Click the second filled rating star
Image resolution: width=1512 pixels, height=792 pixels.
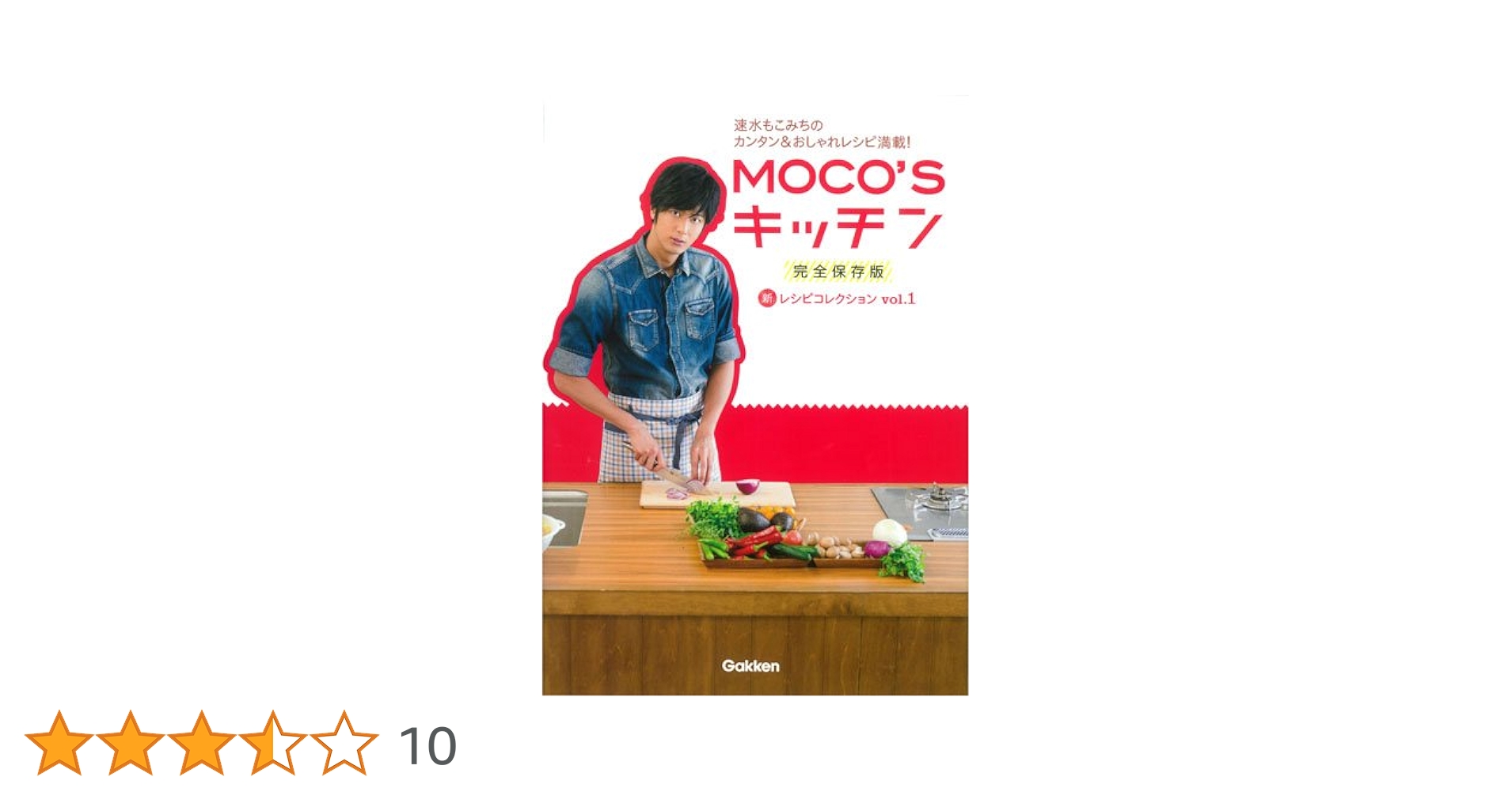pyautogui.click(x=131, y=743)
